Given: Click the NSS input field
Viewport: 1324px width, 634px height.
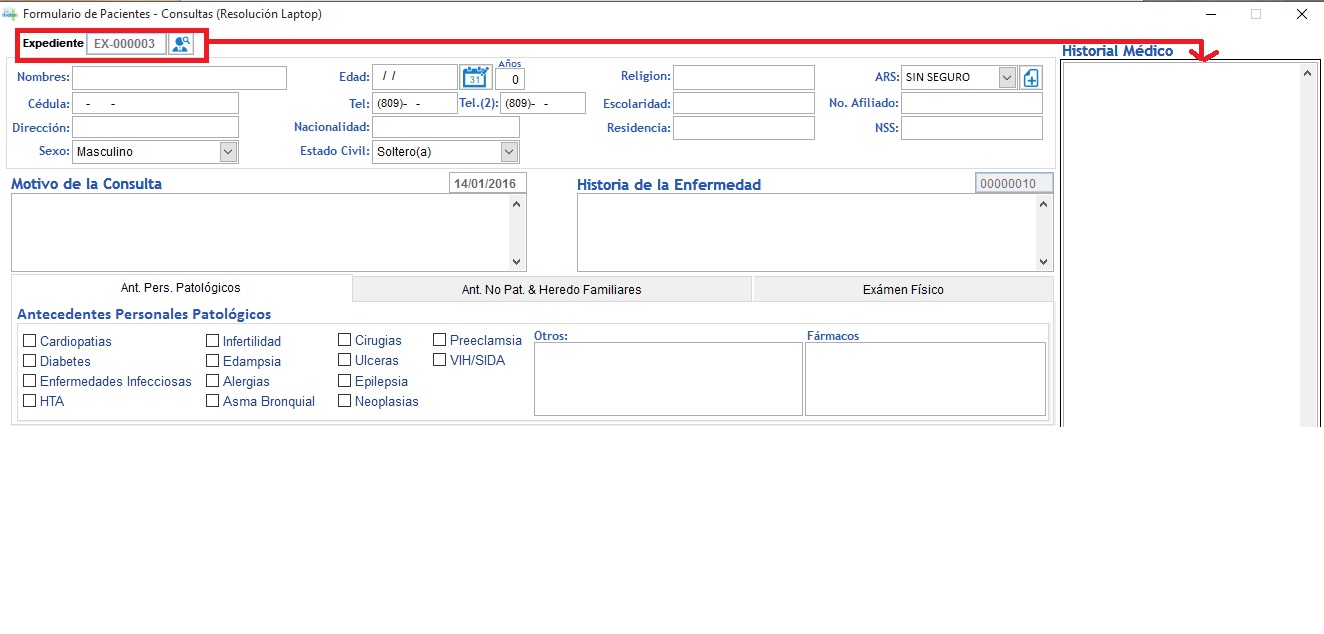Looking at the screenshot, I should [972, 128].
